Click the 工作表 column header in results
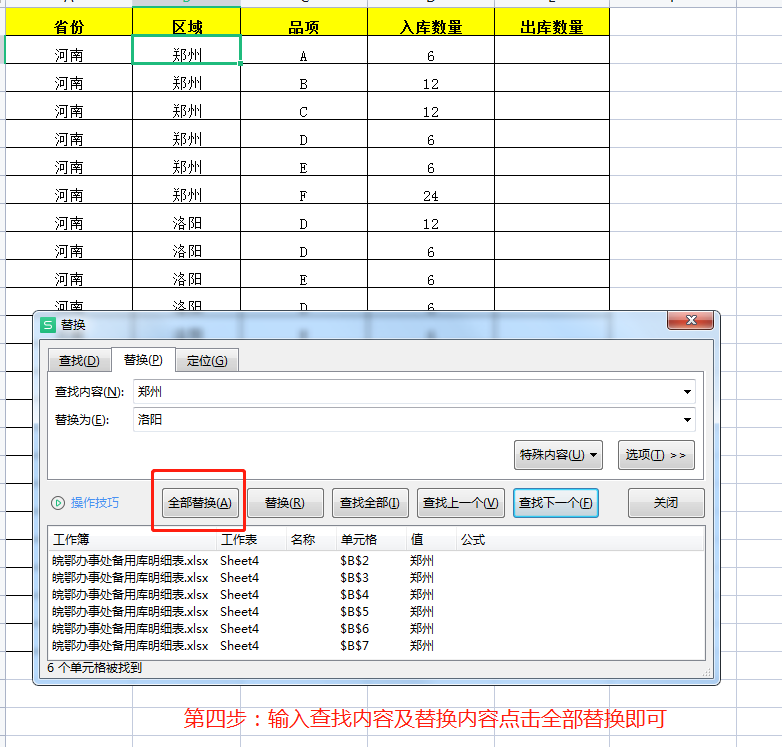Viewport: 782px width, 747px height. (251, 540)
